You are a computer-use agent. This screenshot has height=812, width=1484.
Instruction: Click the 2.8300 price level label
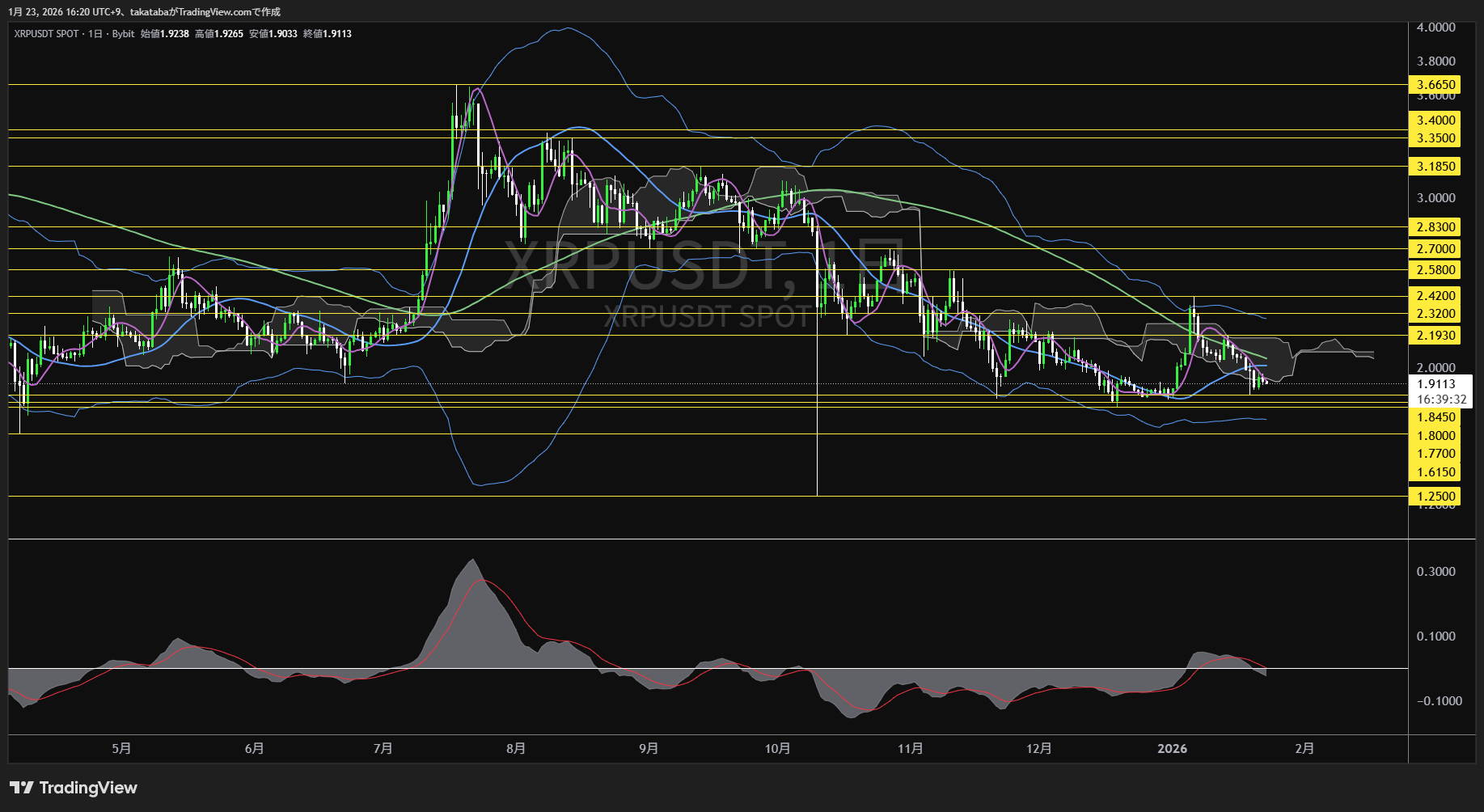coord(1435,227)
